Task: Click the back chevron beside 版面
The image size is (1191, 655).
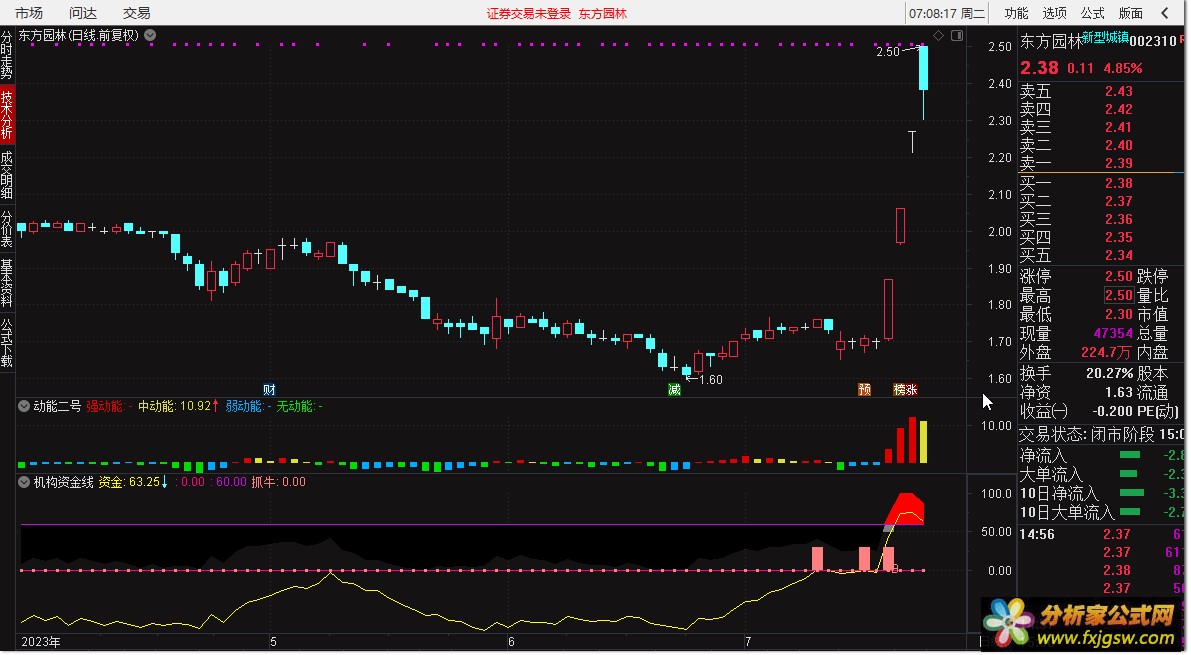Action: (x=1165, y=13)
